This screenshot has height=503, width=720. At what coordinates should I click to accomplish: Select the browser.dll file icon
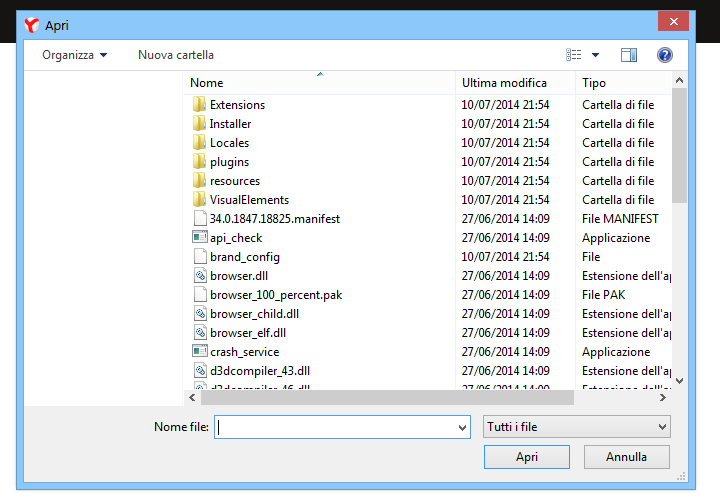[x=200, y=276]
